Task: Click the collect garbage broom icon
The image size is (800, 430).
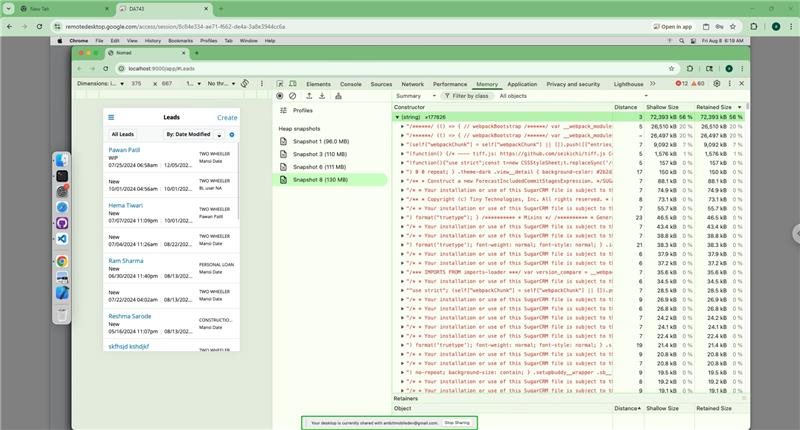Action: pyautogui.click(x=339, y=96)
